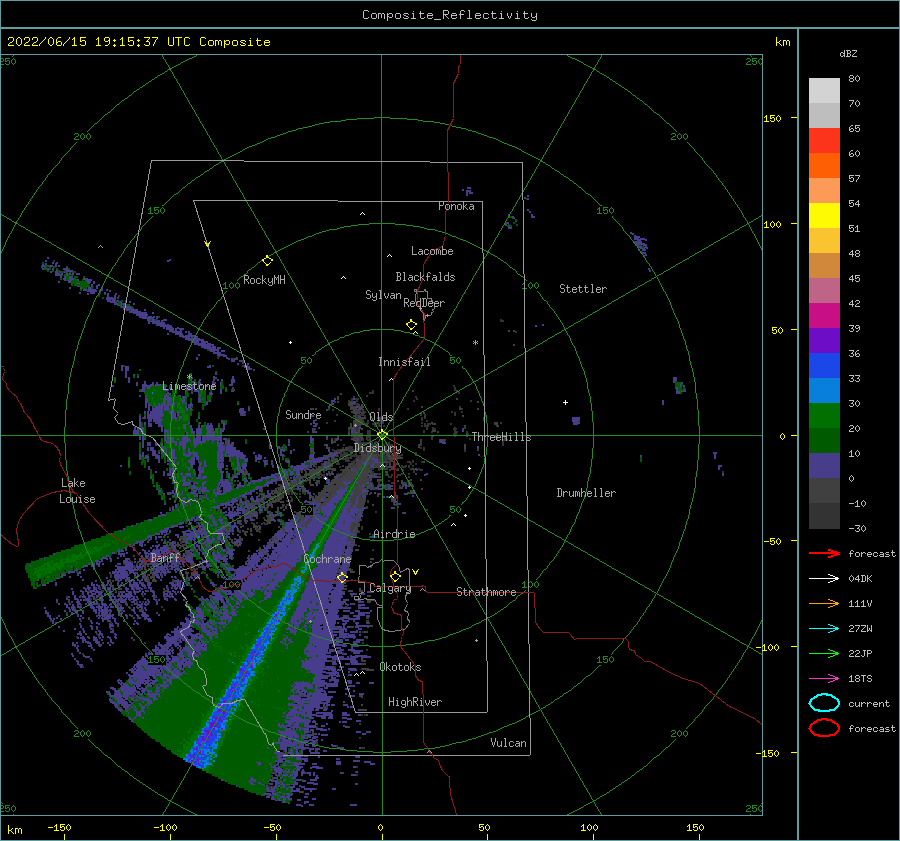
Task: Click the red forecast arrow in legend
Action: [824, 553]
